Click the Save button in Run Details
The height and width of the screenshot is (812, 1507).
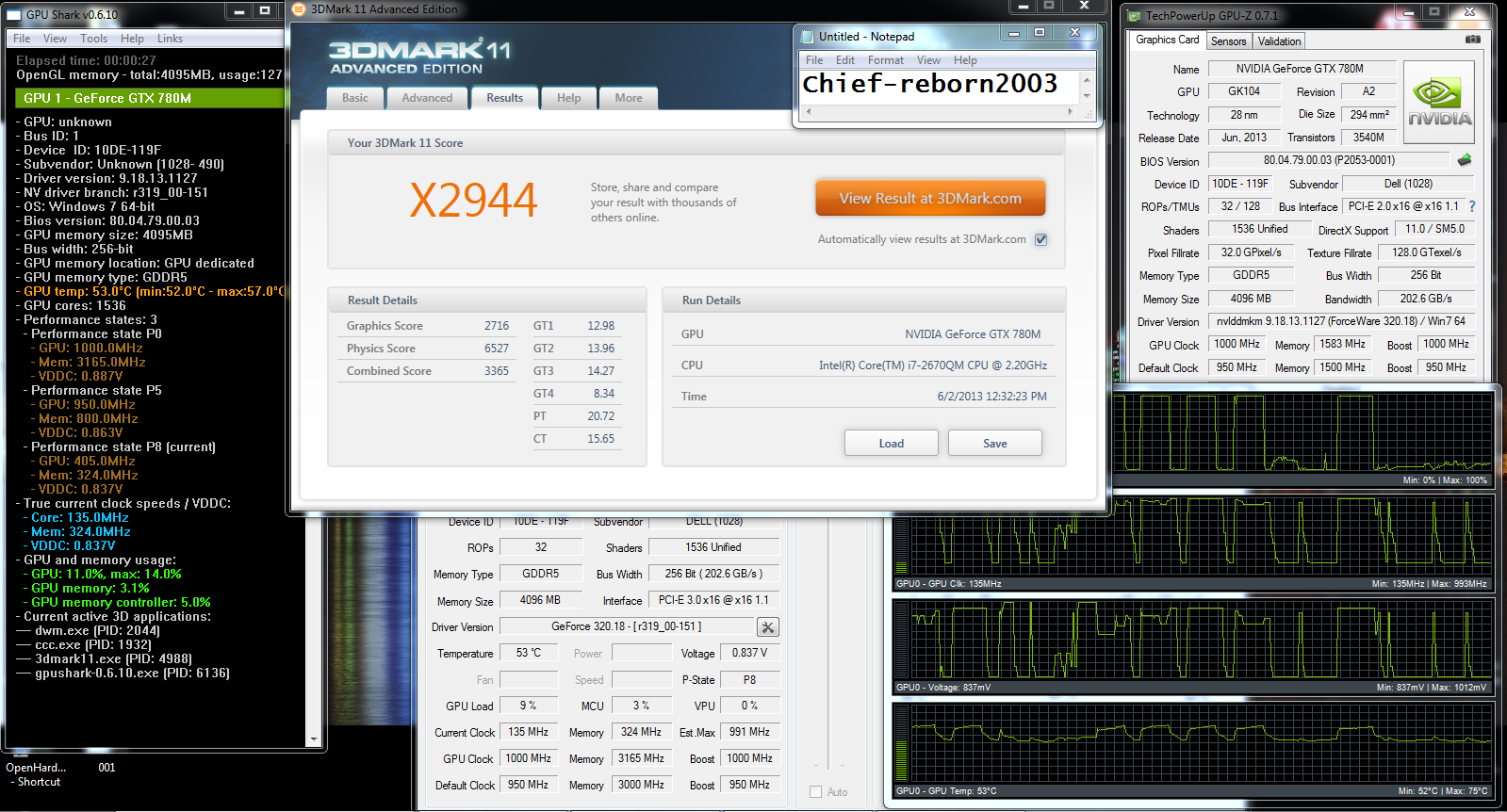(x=994, y=443)
